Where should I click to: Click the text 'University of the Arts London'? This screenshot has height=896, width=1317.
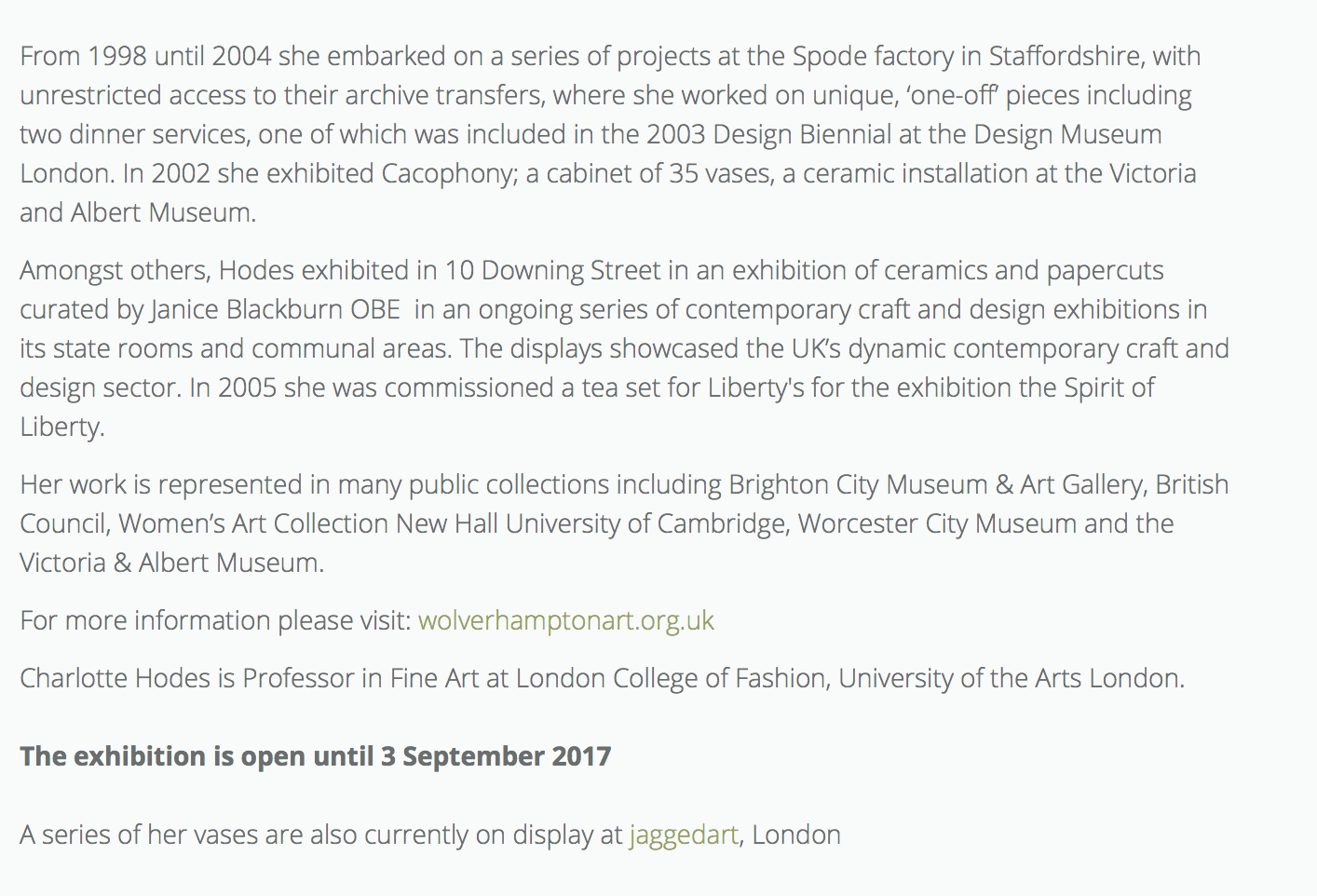click(1010, 678)
